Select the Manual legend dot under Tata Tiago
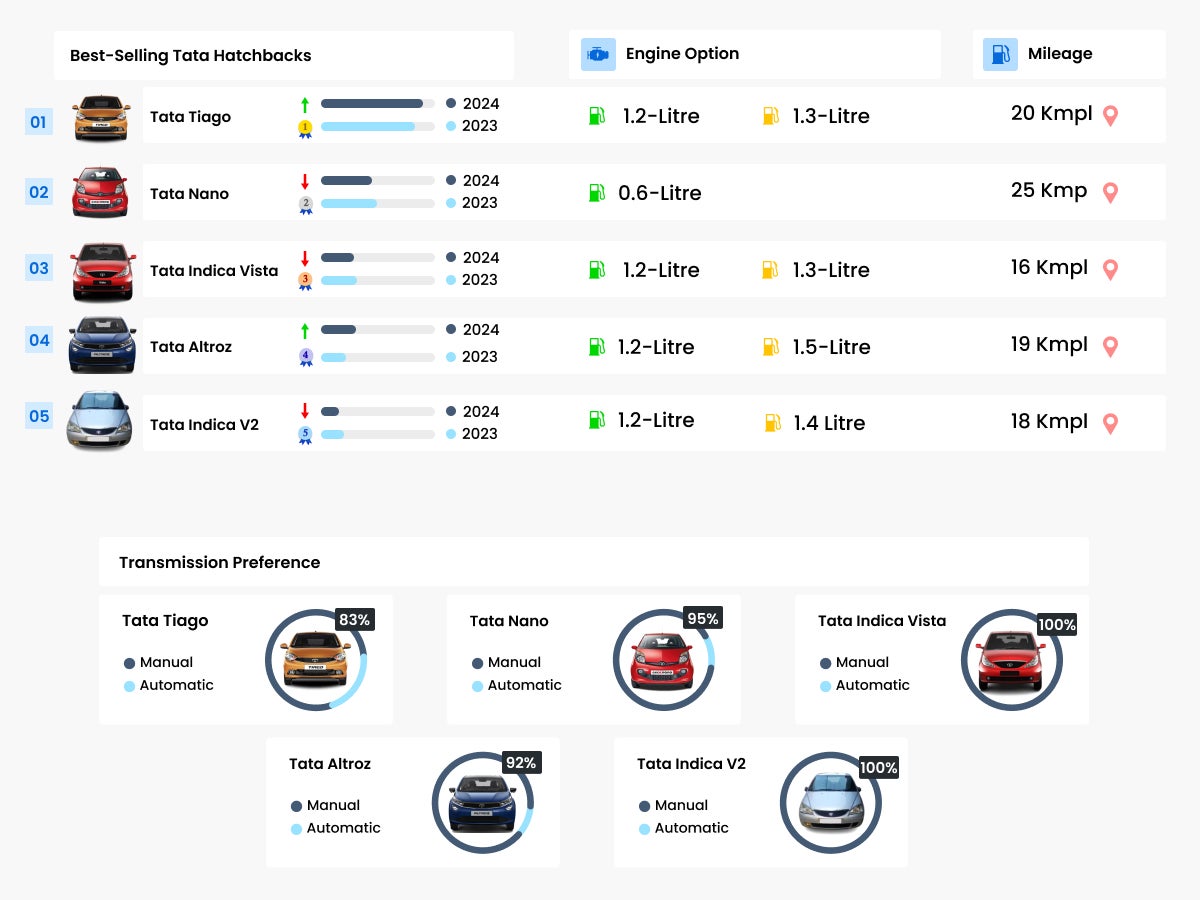 click(129, 663)
